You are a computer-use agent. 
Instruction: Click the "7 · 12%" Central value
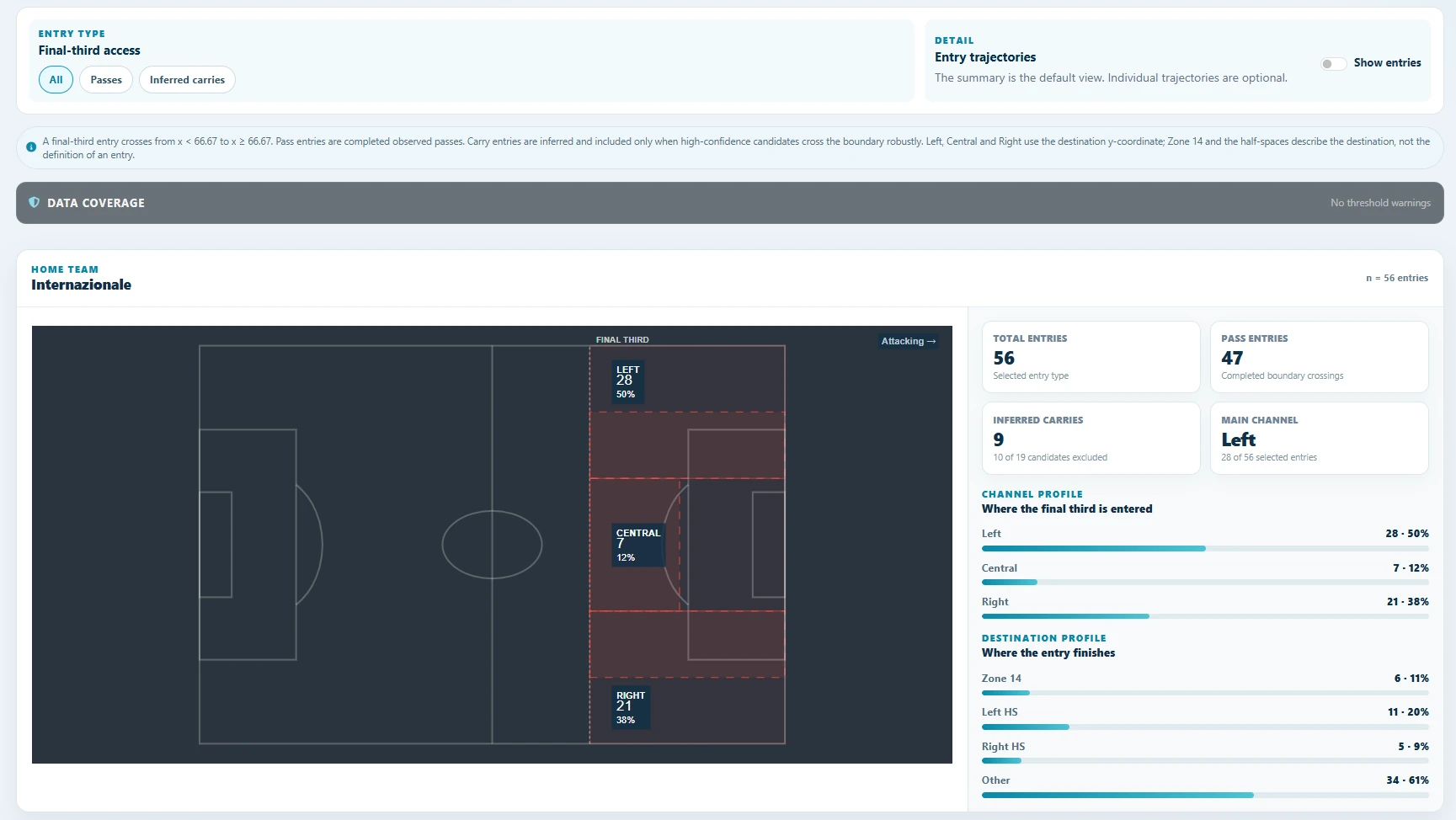(1411, 568)
